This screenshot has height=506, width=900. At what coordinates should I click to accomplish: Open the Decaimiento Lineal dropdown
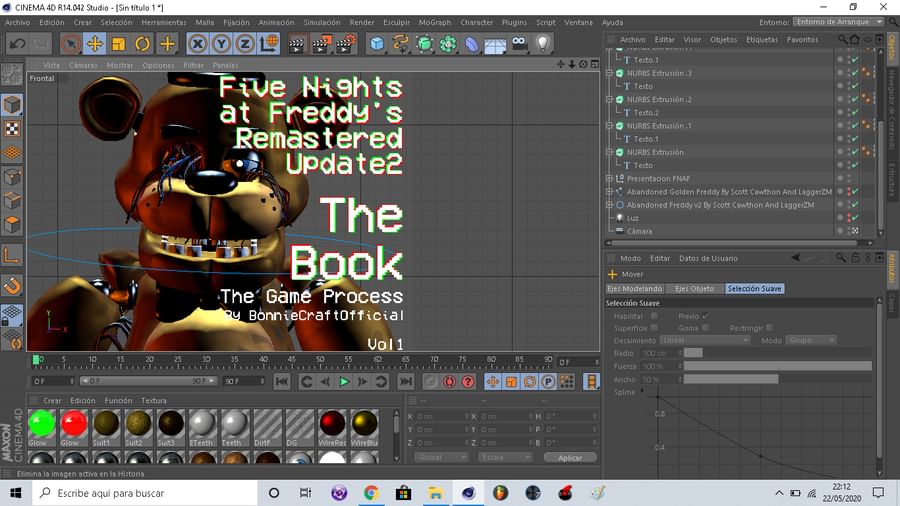pyautogui.click(x=705, y=340)
